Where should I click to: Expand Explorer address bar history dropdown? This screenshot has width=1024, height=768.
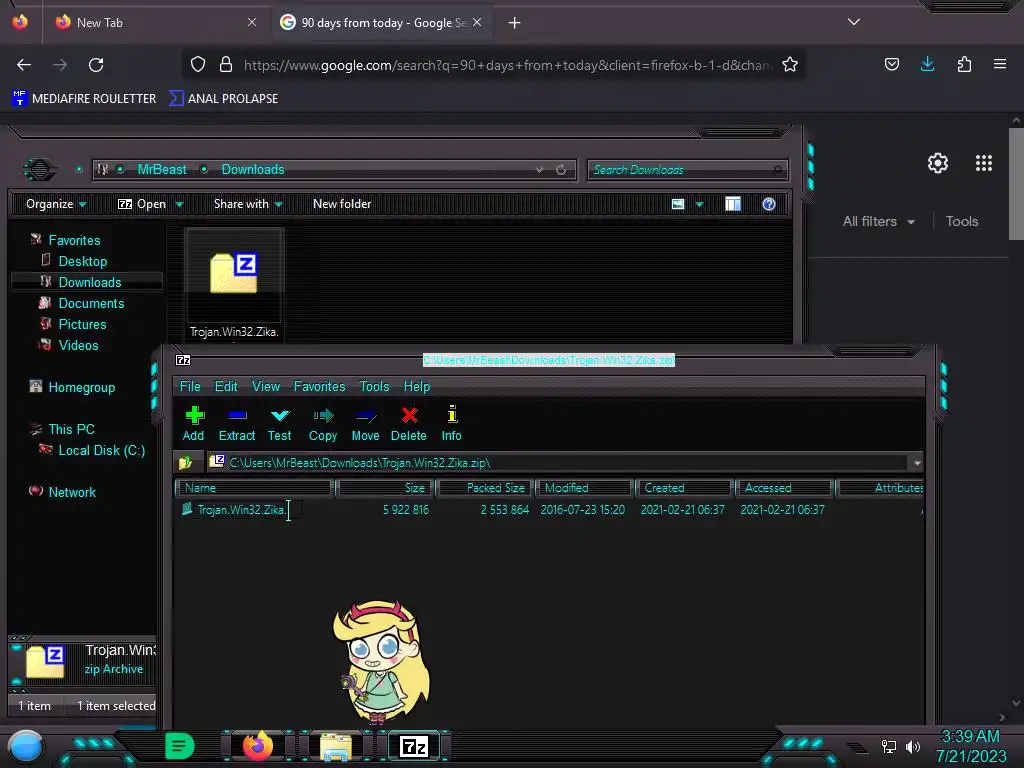click(539, 170)
